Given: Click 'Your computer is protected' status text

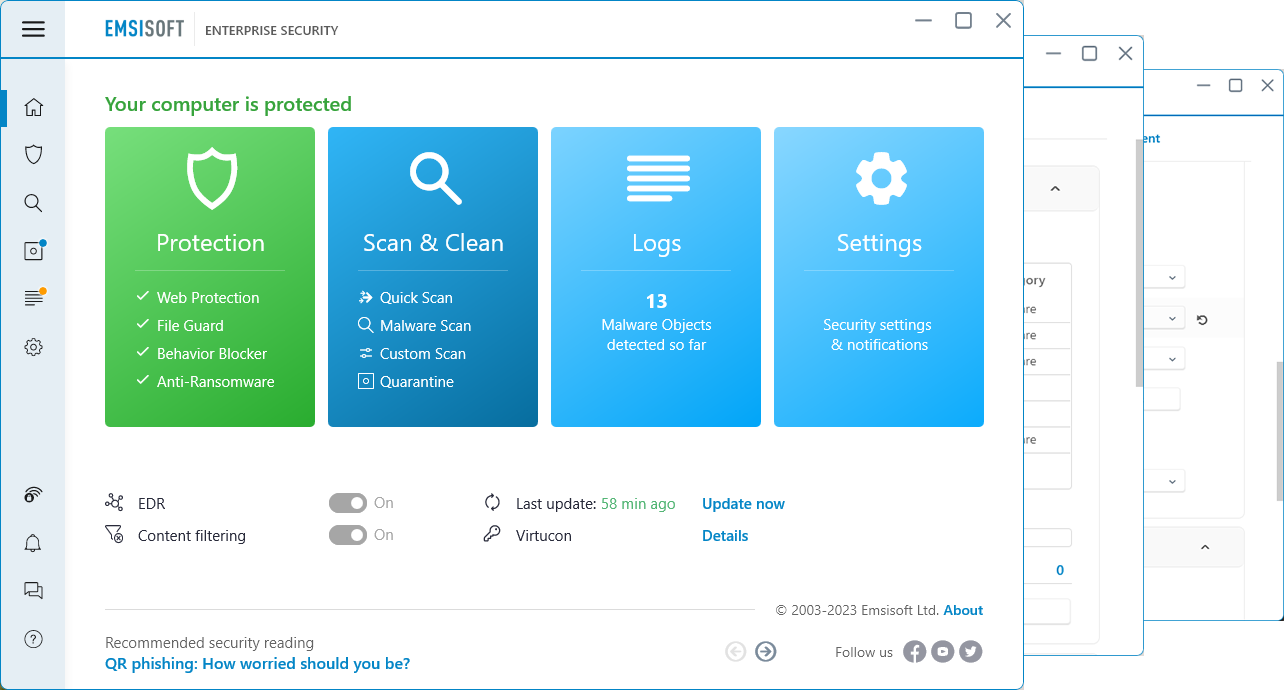Looking at the screenshot, I should tap(228, 104).
